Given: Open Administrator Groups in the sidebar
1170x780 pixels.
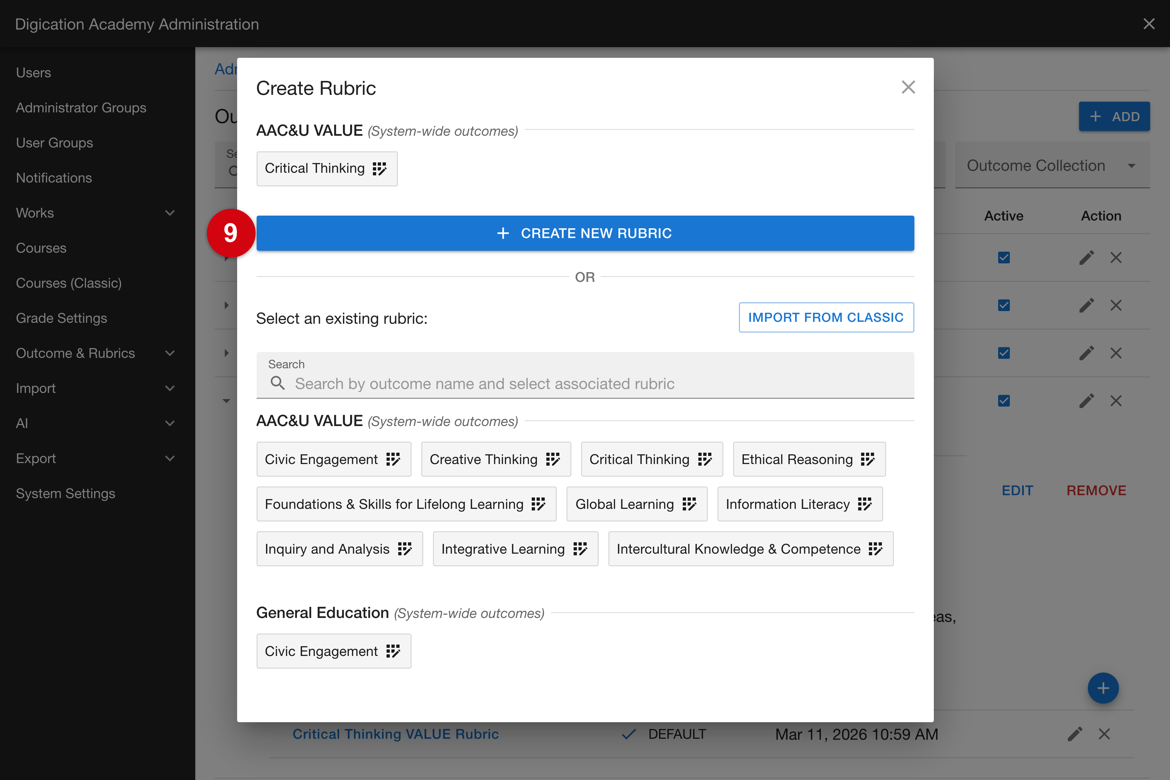Looking at the screenshot, I should point(81,107).
